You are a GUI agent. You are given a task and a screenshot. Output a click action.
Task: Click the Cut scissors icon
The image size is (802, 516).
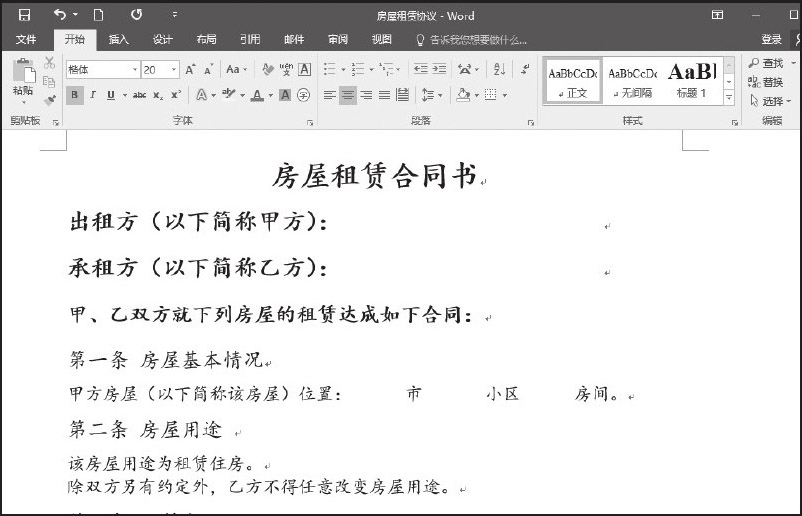[x=50, y=63]
